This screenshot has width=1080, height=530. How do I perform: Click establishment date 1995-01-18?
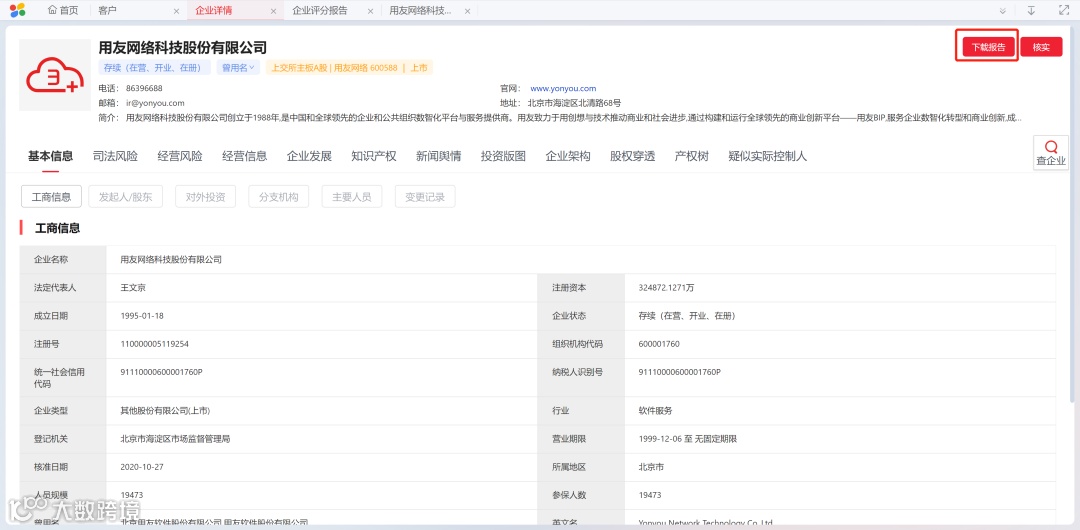(x=142, y=316)
